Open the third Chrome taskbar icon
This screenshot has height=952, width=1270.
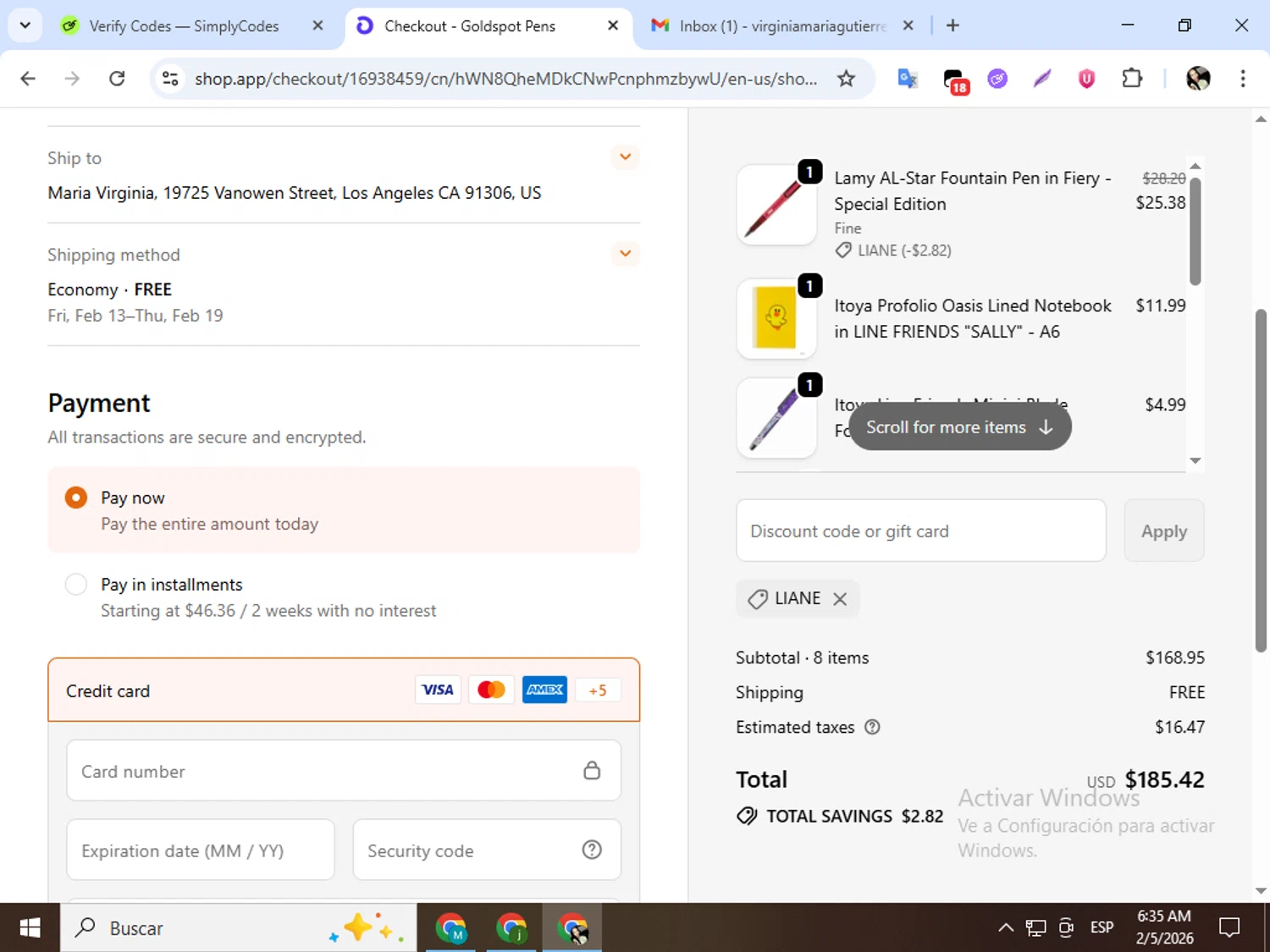coord(572,928)
